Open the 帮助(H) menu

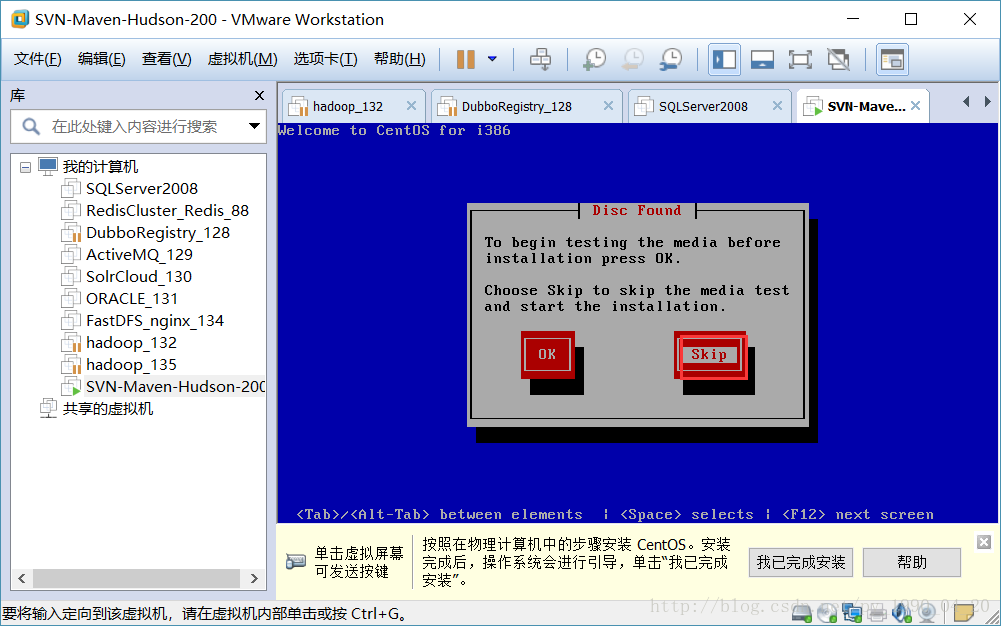400,59
